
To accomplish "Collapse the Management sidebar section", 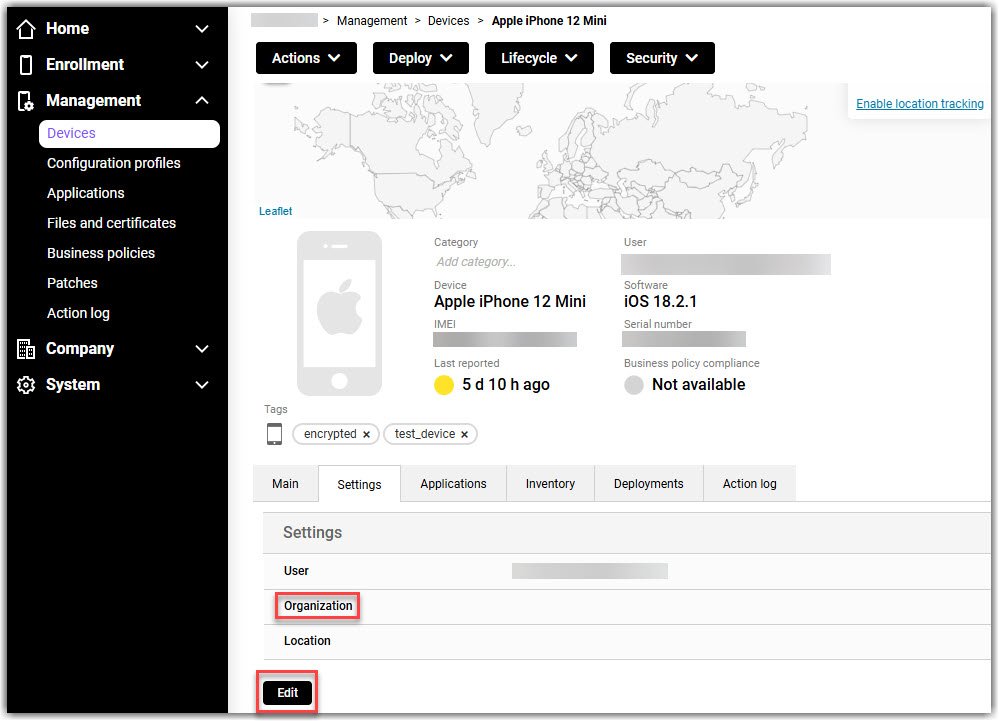I will [201, 101].
